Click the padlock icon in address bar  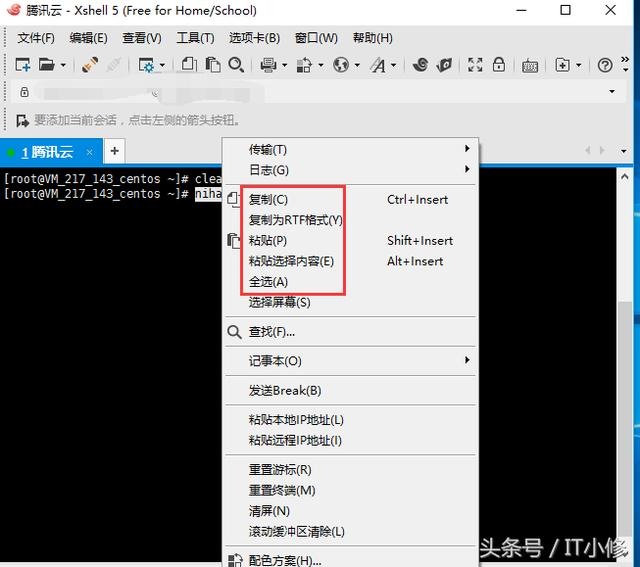coord(24,92)
